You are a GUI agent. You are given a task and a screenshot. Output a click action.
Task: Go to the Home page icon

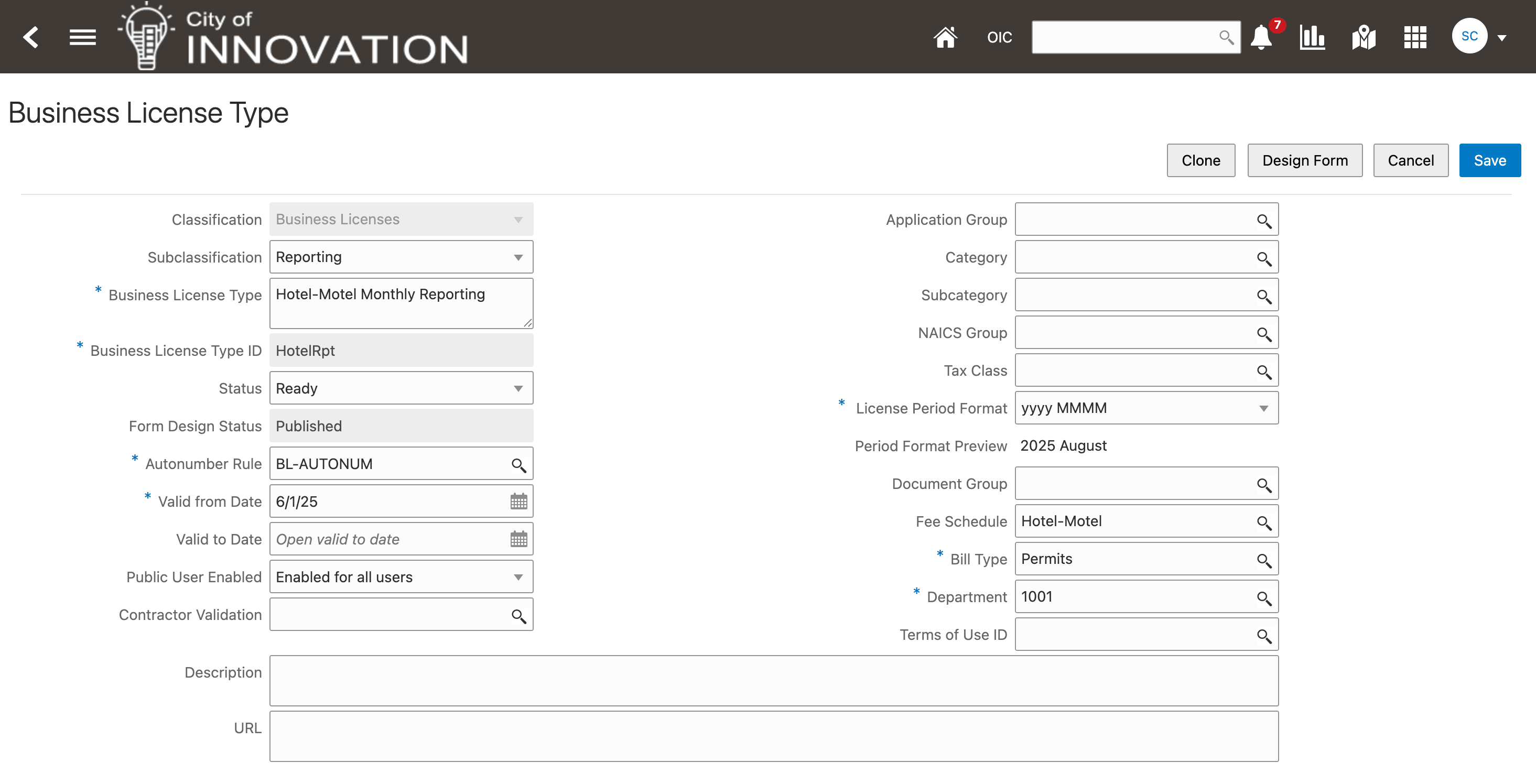[945, 37]
